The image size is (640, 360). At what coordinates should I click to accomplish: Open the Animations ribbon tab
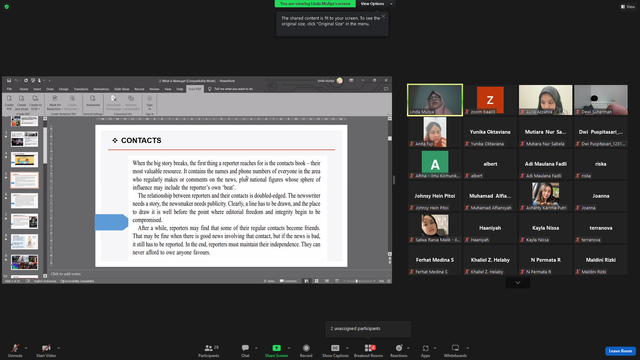pyautogui.click(x=101, y=89)
